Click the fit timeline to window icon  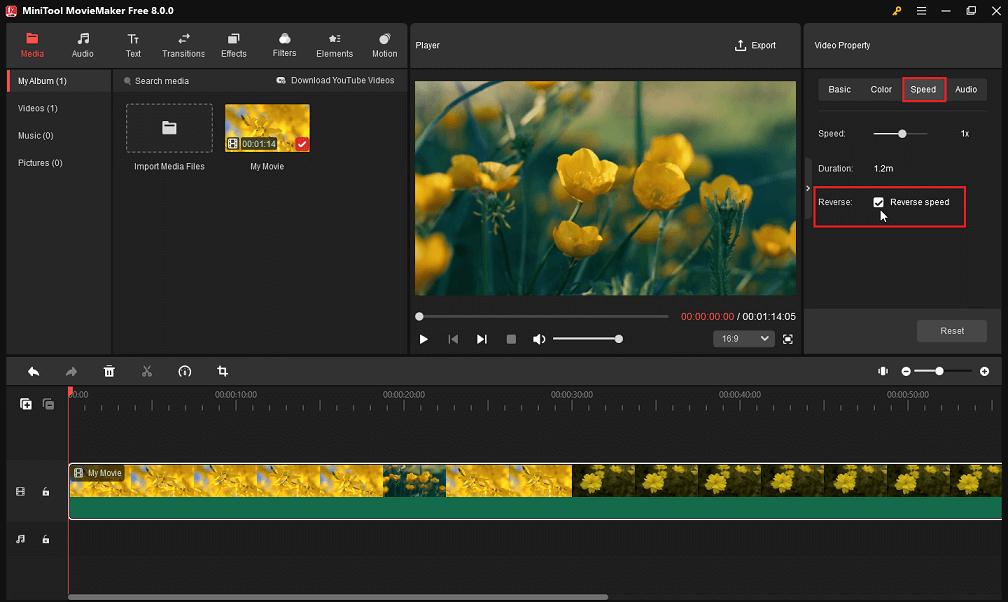883,371
